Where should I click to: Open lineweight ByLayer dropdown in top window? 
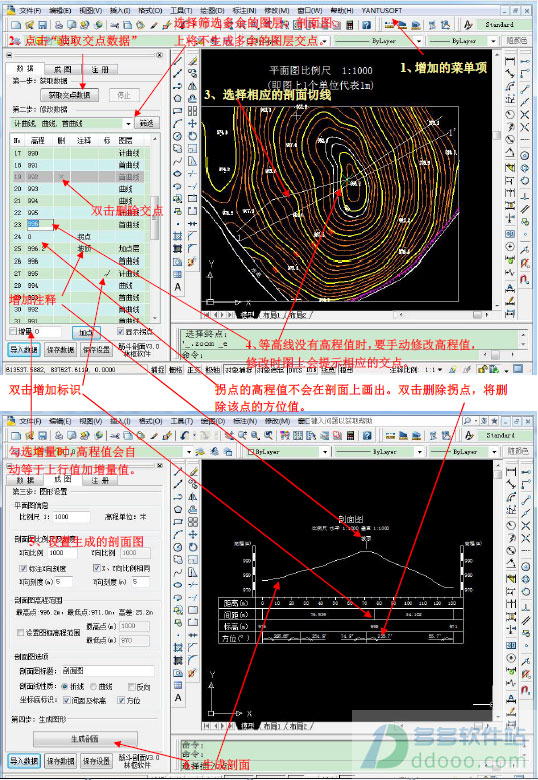point(494,41)
